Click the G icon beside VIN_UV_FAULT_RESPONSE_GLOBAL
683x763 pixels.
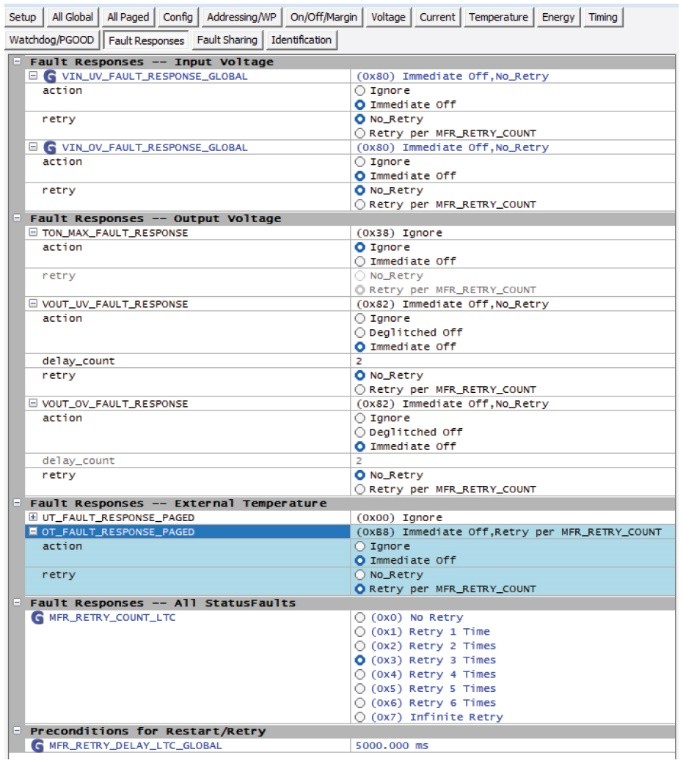point(51,76)
